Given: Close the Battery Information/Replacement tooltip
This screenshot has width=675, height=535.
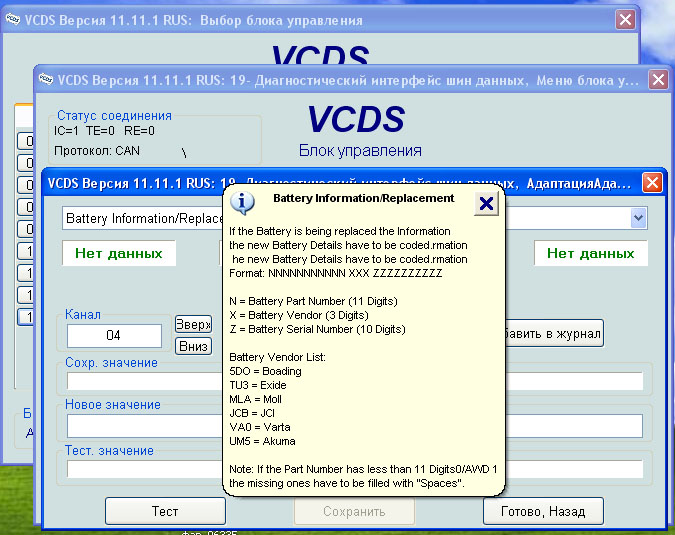Looking at the screenshot, I should pos(486,203).
